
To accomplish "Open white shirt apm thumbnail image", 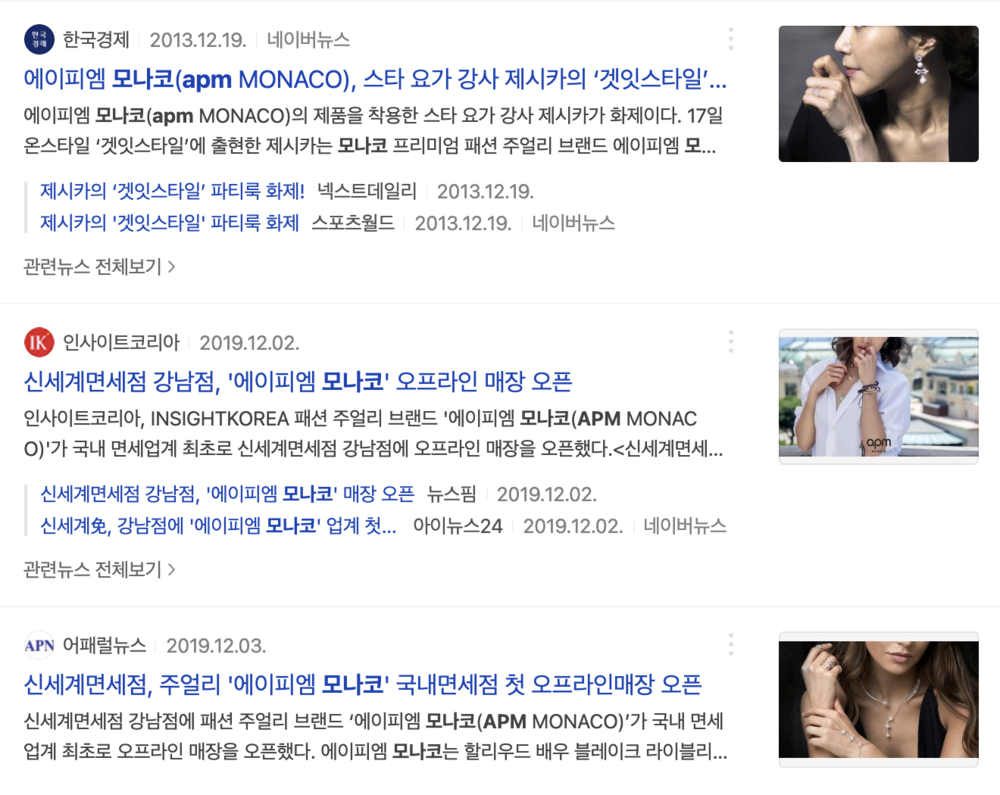I will pos(878,397).
